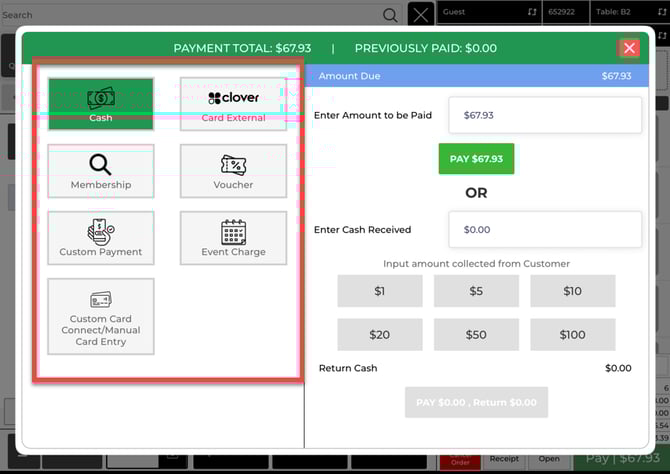This screenshot has height=474, width=670.
Task: Click the Enter Amount to be Paid field
Action: tap(544, 115)
